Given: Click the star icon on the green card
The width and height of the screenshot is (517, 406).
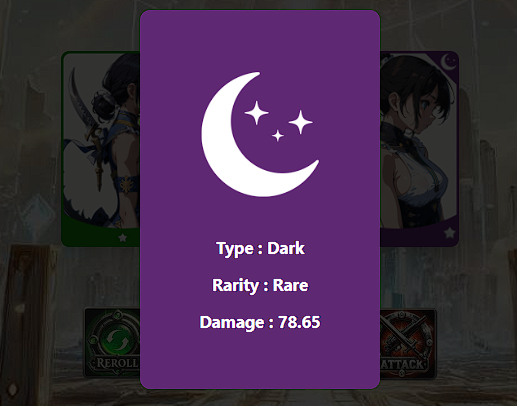Looking at the screenshot, I should coord(123,238).
